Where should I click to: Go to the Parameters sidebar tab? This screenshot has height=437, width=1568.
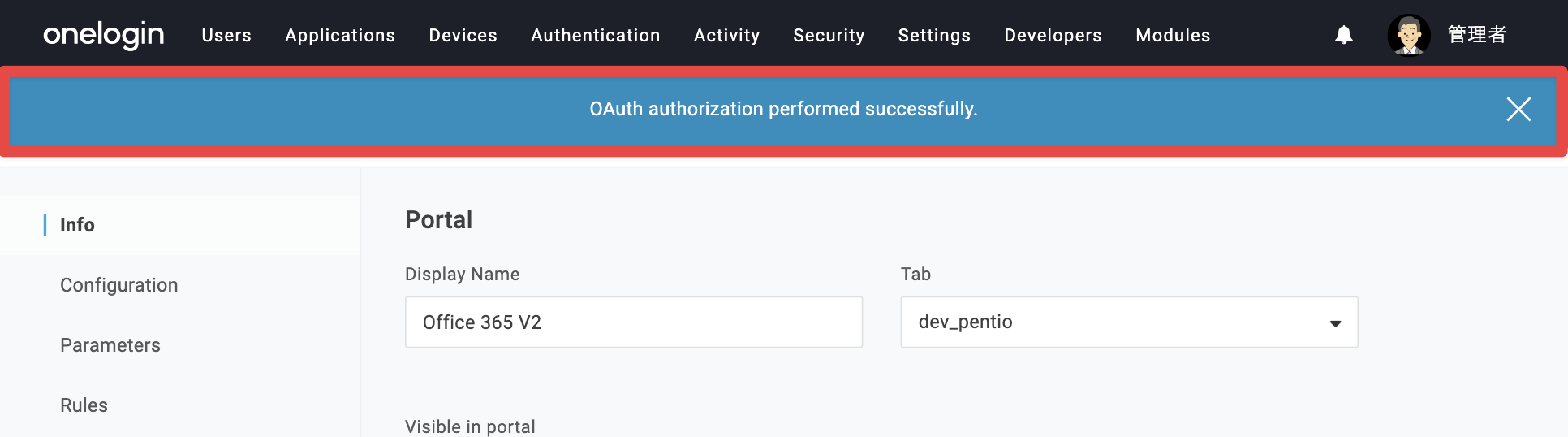pos(110,345)
